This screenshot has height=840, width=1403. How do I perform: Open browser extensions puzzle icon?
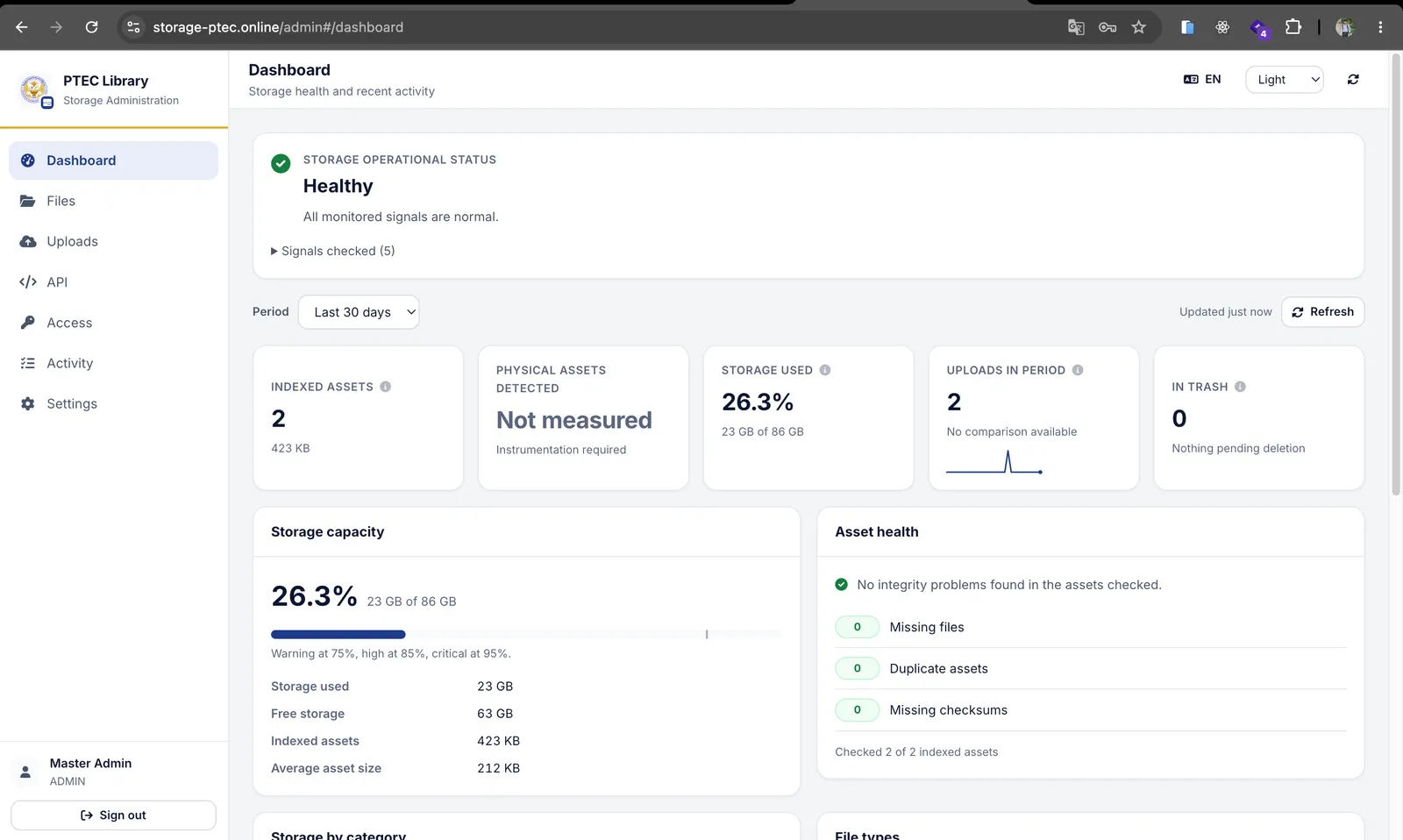[1293, 27]
